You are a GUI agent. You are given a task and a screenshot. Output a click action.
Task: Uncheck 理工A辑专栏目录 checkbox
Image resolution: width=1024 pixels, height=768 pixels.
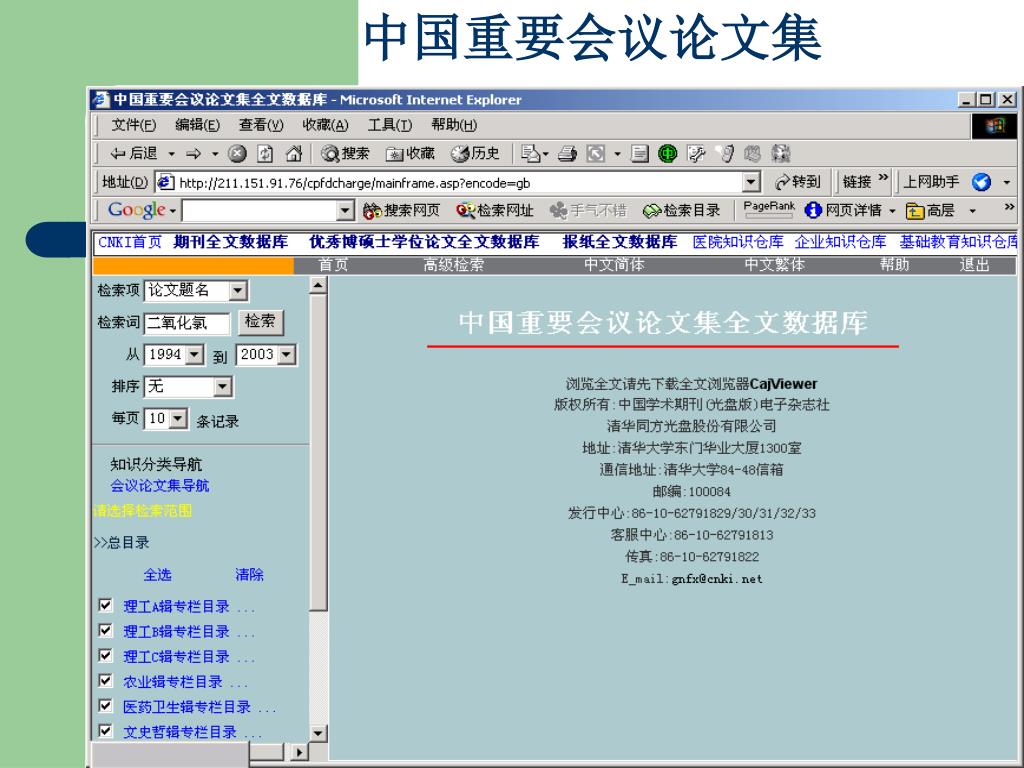pos(105,605)
